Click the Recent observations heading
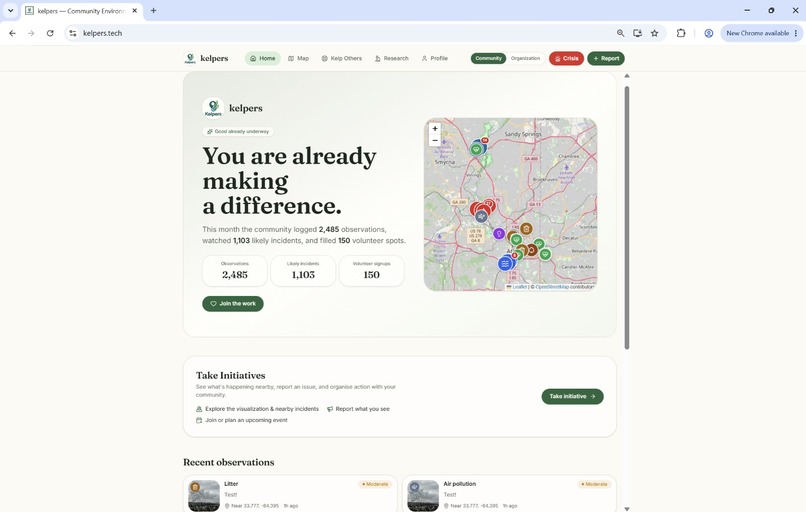 pos(229,462)
